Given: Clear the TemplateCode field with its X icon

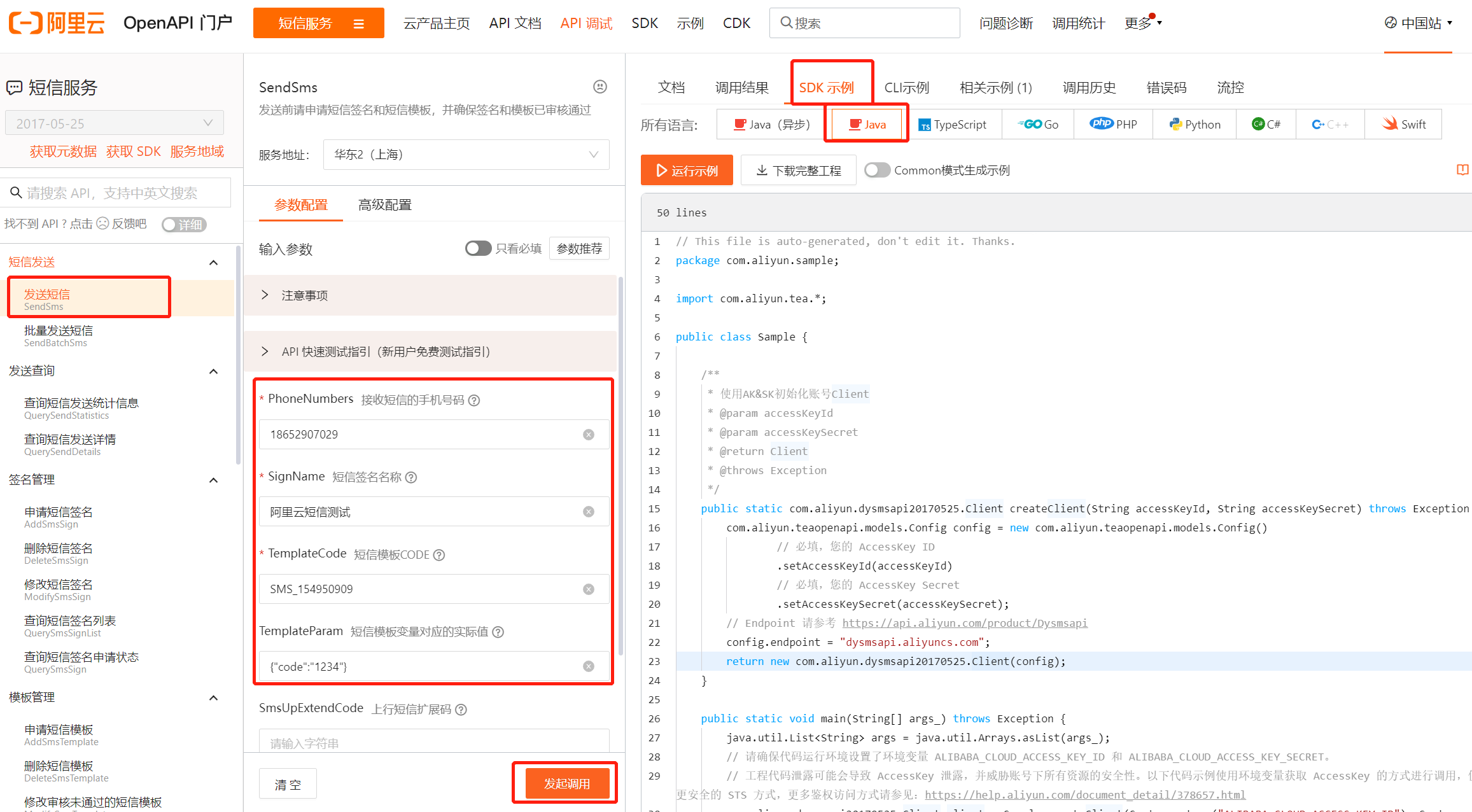Looking at the screenshot, I should point(589,589).
